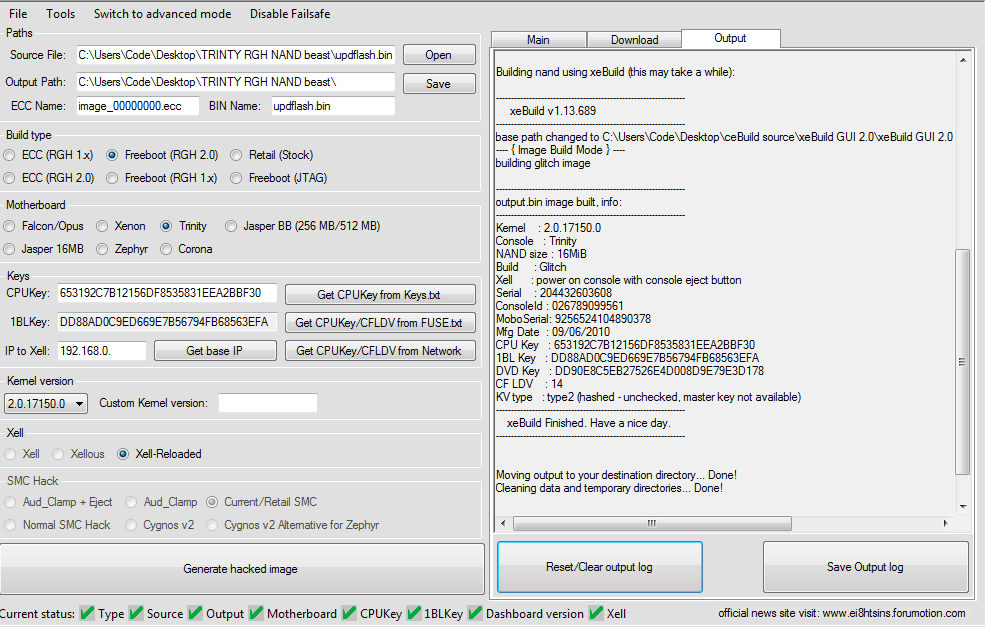
Task: Click the BIN Name field
Action: [333, 106]
